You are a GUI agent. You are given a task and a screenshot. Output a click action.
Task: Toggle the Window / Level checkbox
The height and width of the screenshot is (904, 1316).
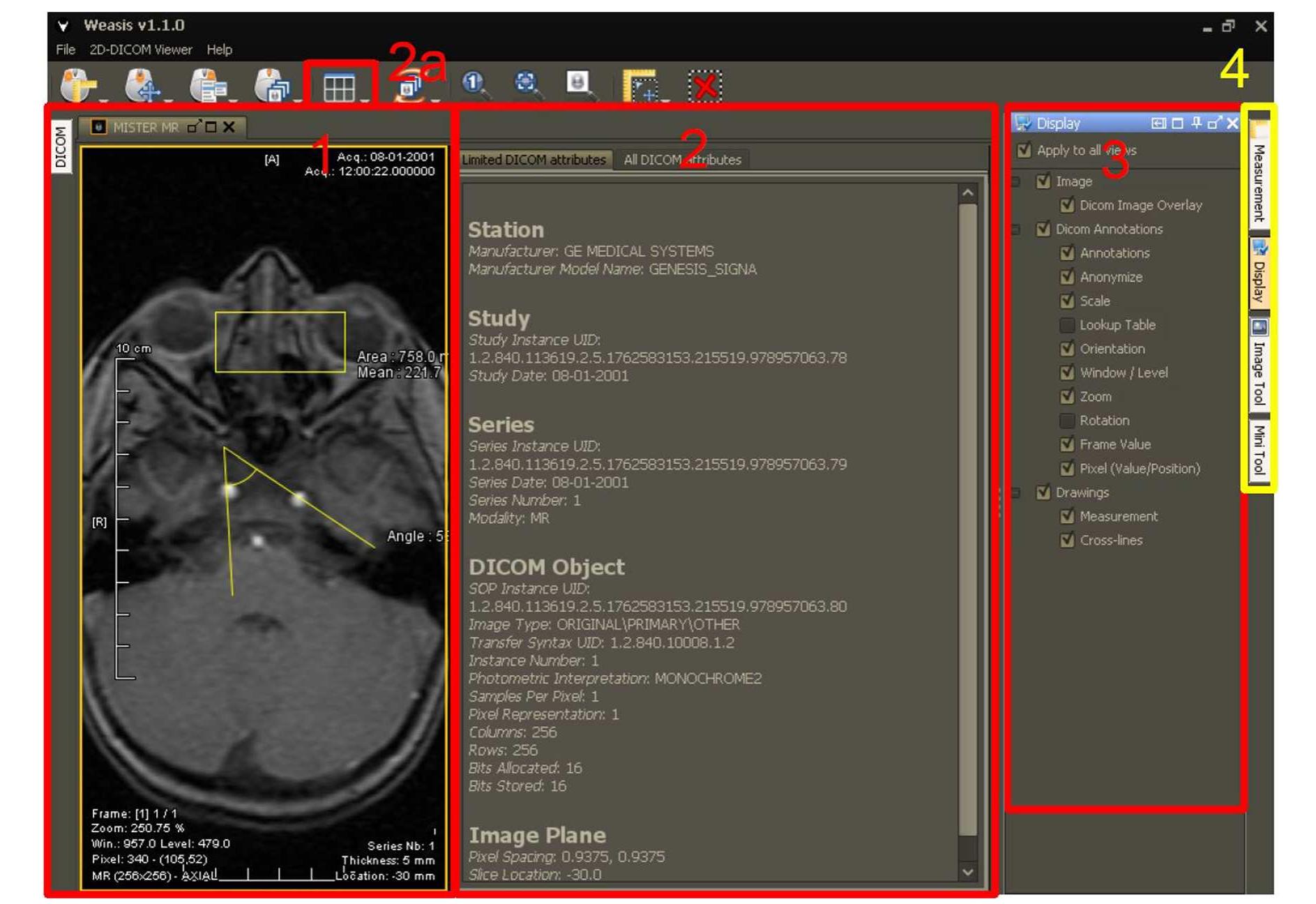coord(1066,372)
